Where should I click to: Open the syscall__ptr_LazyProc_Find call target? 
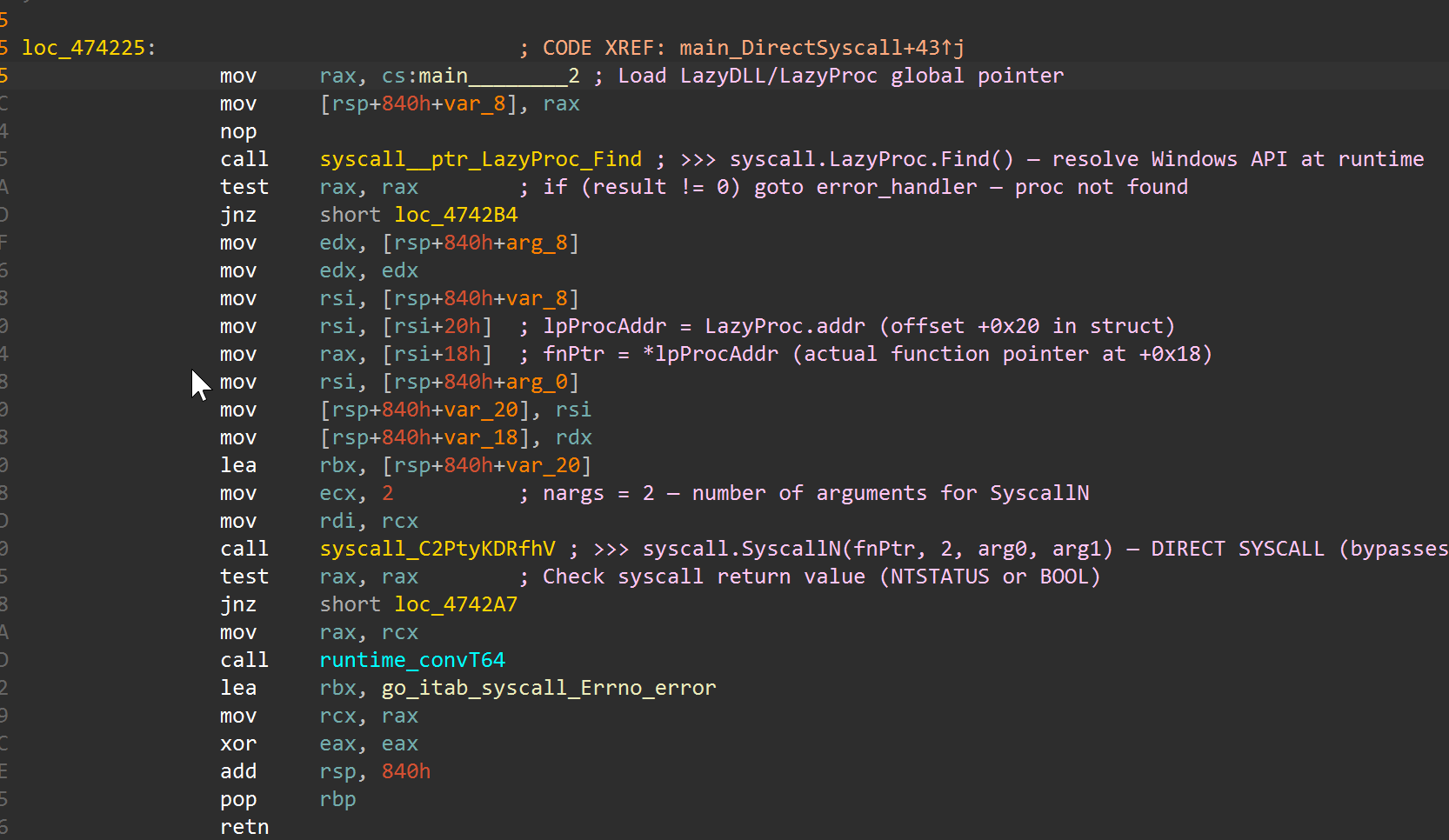(x=480, y=159)
